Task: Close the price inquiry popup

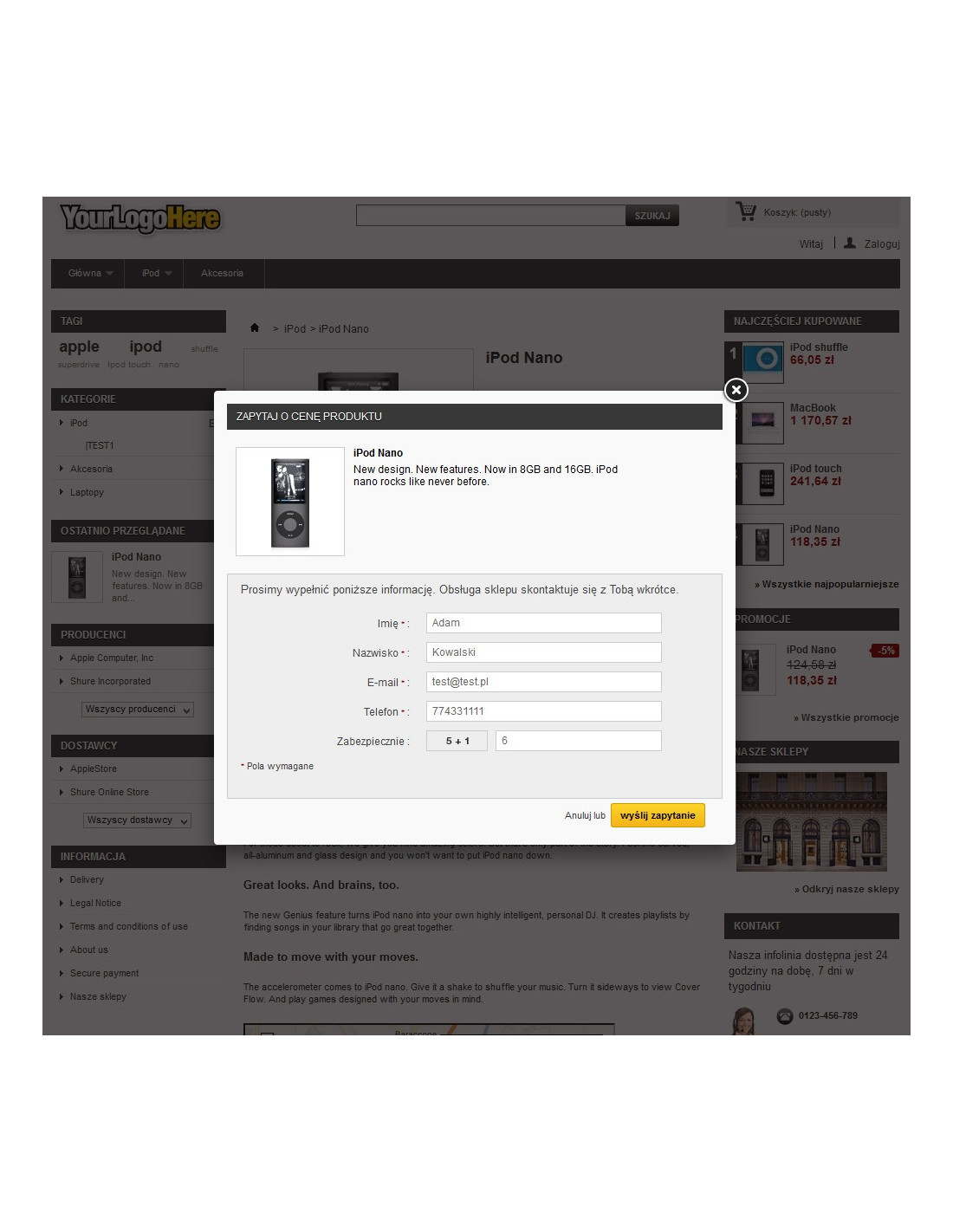Action: [736, 390]
